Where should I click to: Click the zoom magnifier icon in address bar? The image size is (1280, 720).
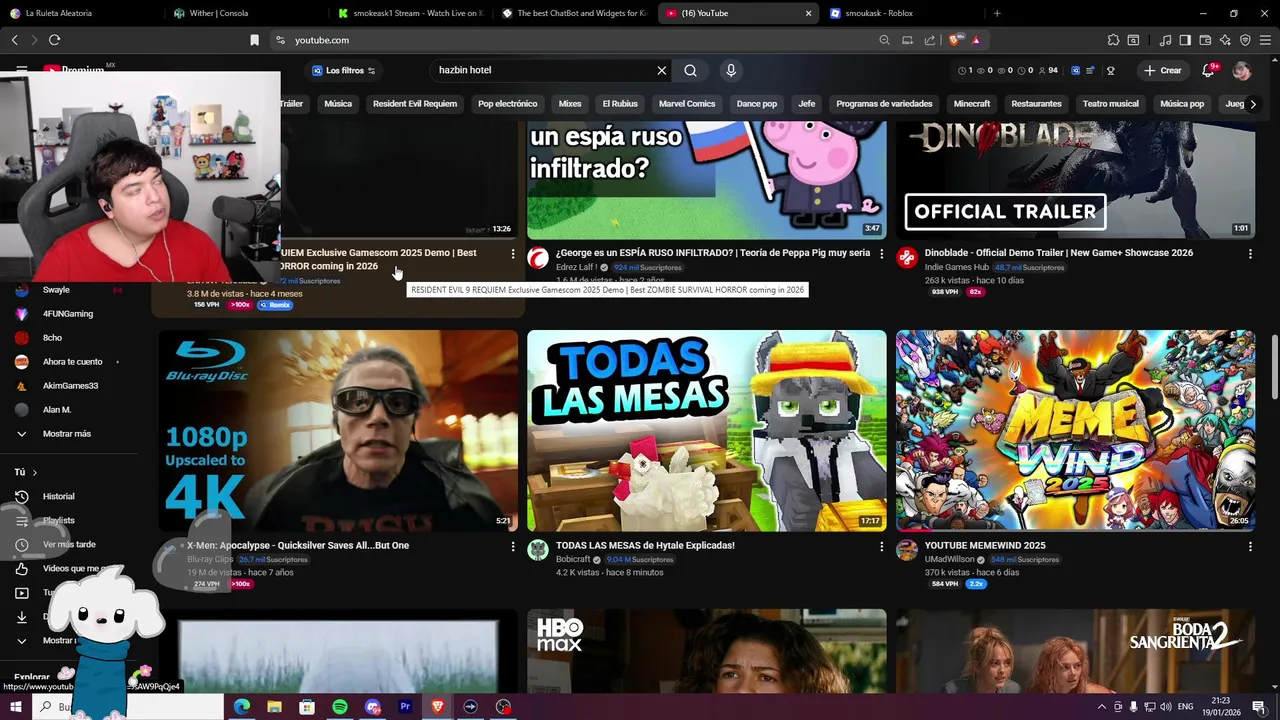coord(884,40)
